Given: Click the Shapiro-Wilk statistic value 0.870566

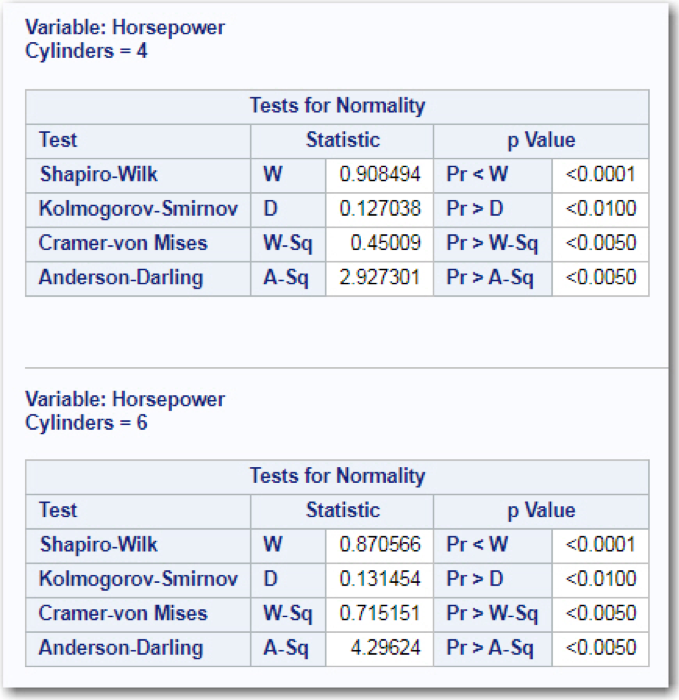Looking at the screenshot, I should pyautogui.click(x=380, y=545).
